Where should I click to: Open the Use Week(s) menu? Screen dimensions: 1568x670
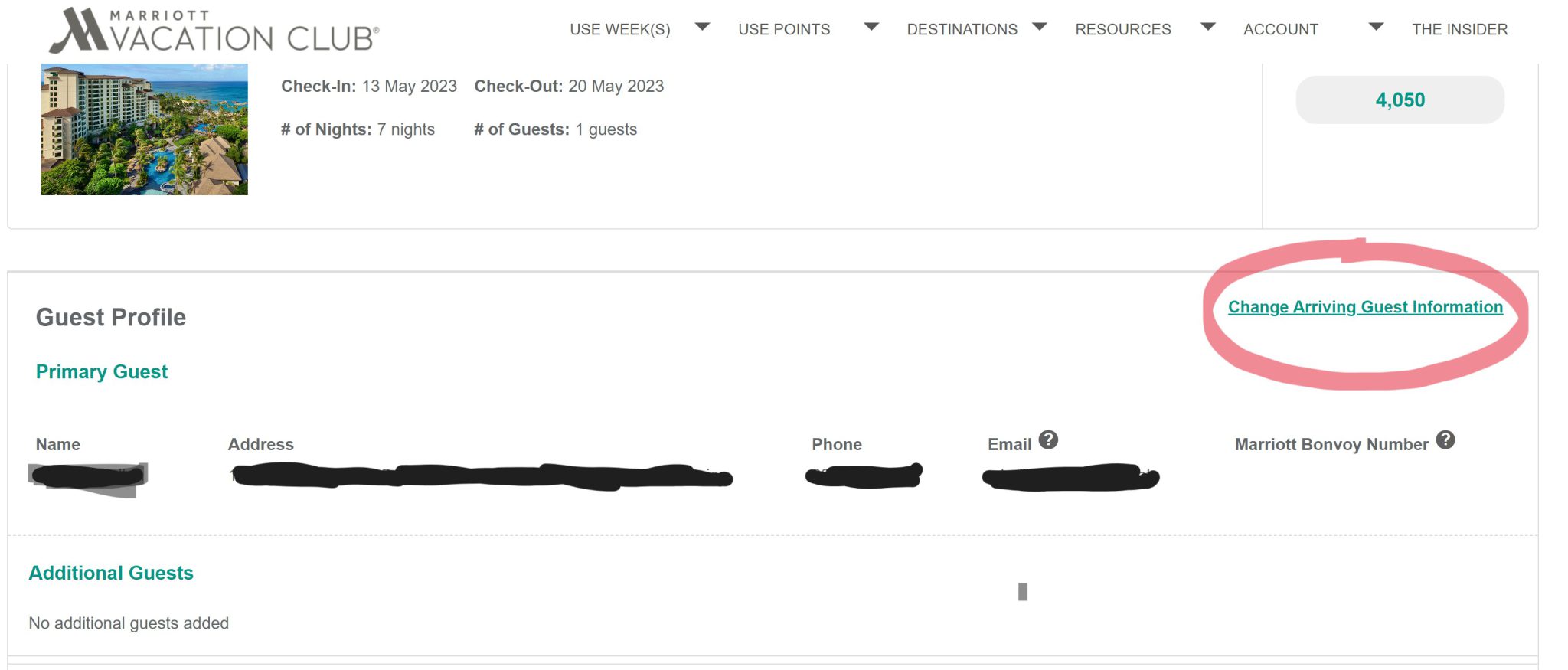[619, 29]
